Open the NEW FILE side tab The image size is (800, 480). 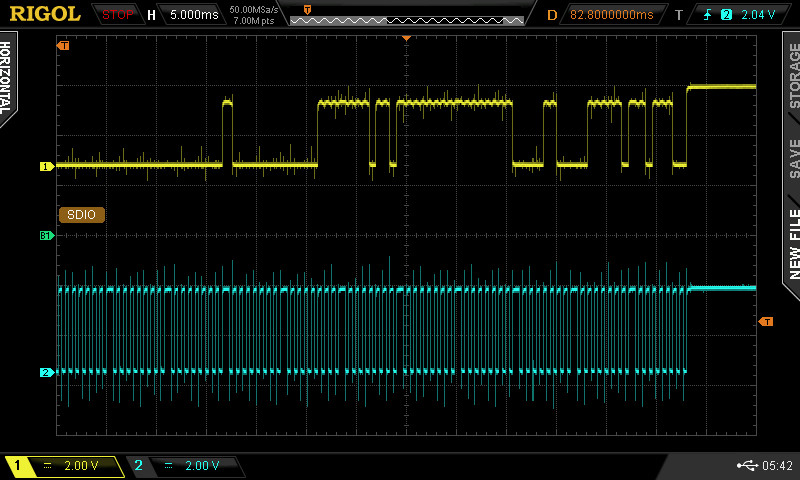pyautogui.click(x=794, y=244)
